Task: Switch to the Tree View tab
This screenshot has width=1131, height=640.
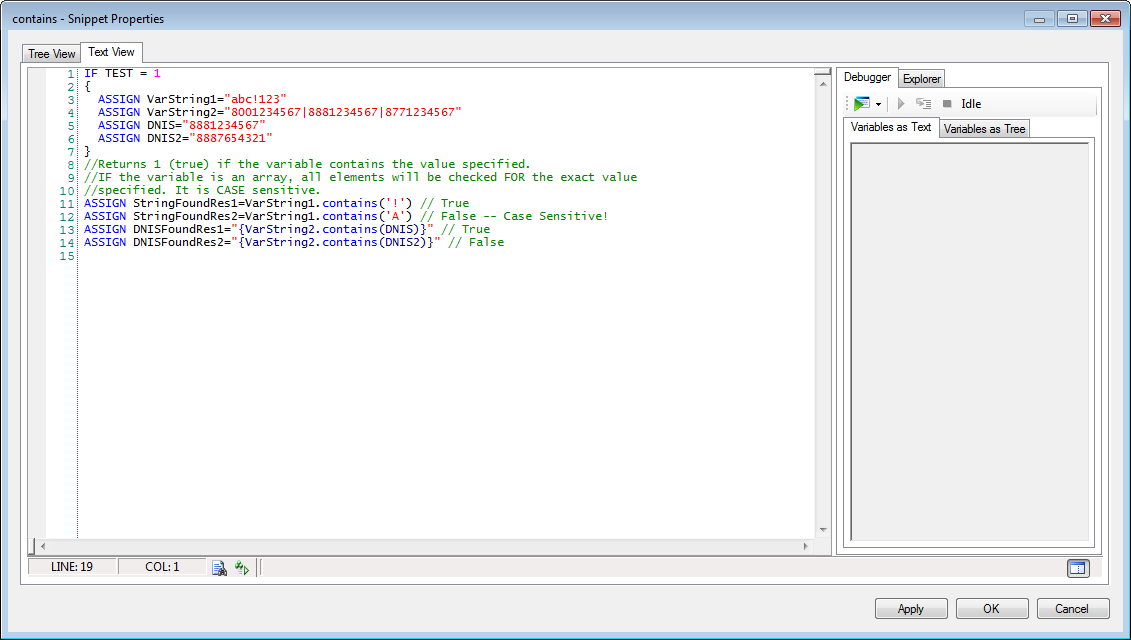Action: click(52, 54)
